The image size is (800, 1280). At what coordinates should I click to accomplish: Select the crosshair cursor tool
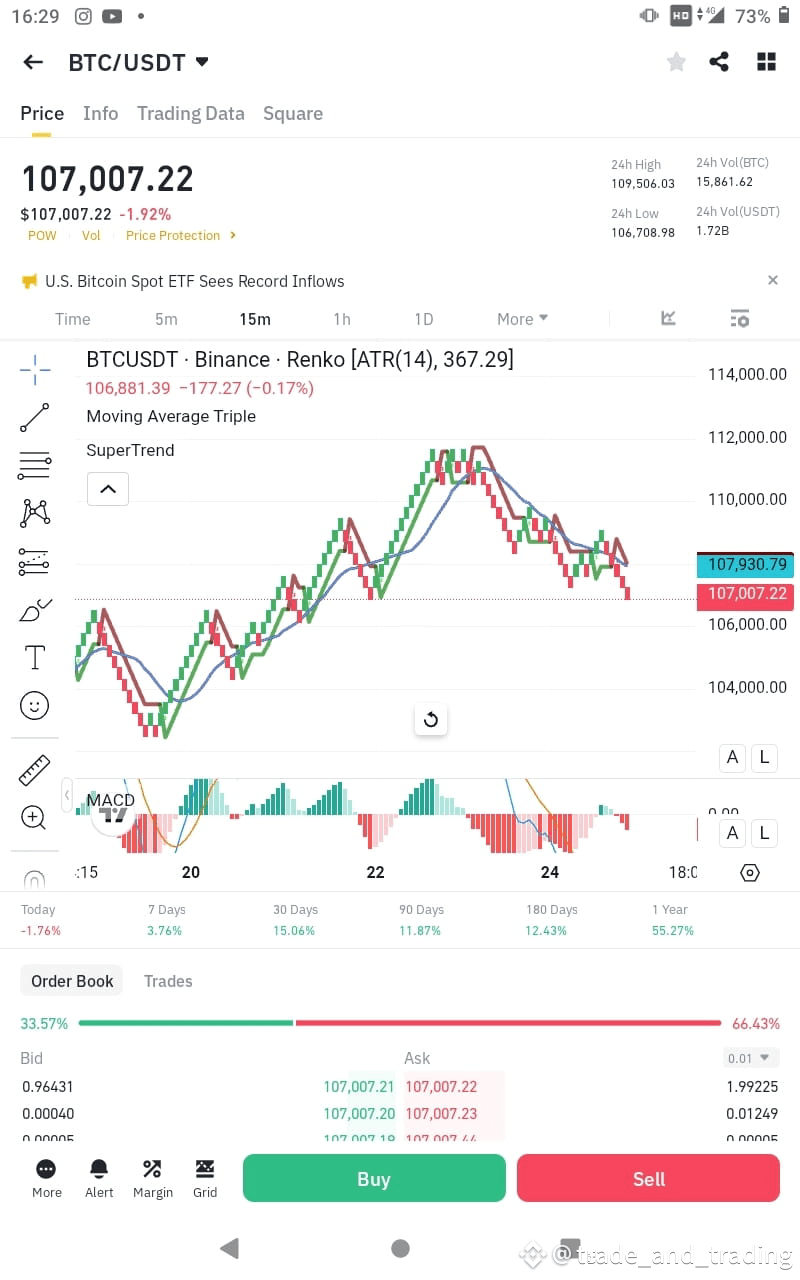tap(35, 370)
